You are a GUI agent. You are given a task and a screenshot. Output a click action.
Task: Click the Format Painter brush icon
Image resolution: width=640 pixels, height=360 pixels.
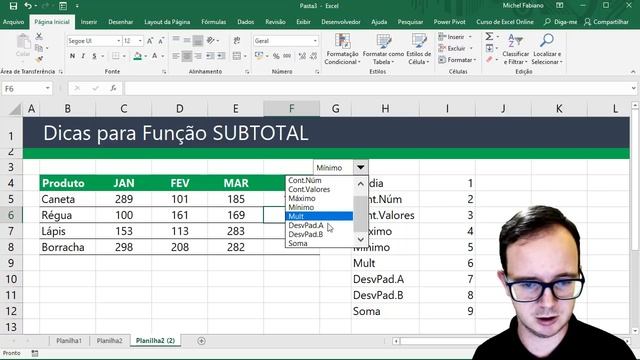[x=39, y=59]
